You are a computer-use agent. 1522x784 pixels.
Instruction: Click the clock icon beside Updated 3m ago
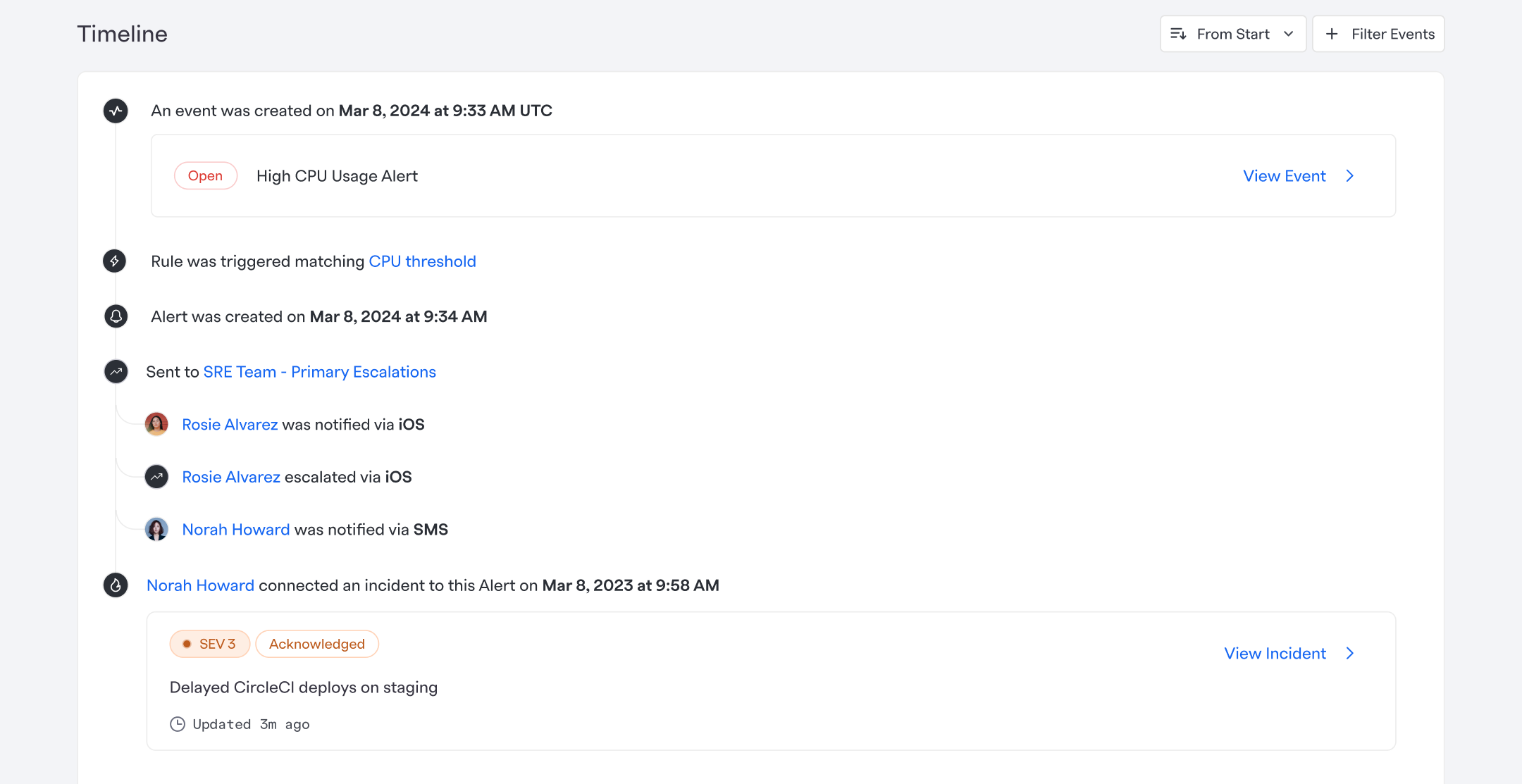[x=178, y=724]
